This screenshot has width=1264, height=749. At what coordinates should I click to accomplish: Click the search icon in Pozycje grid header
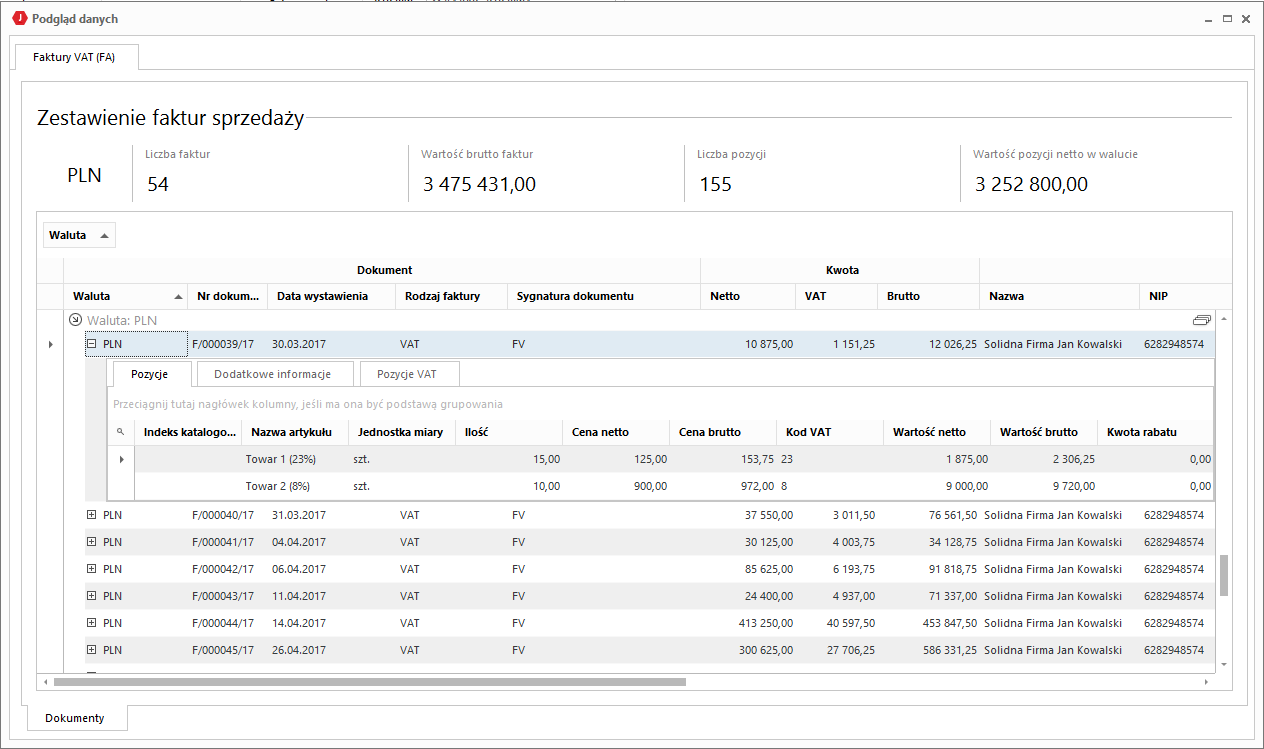[121, 432]
